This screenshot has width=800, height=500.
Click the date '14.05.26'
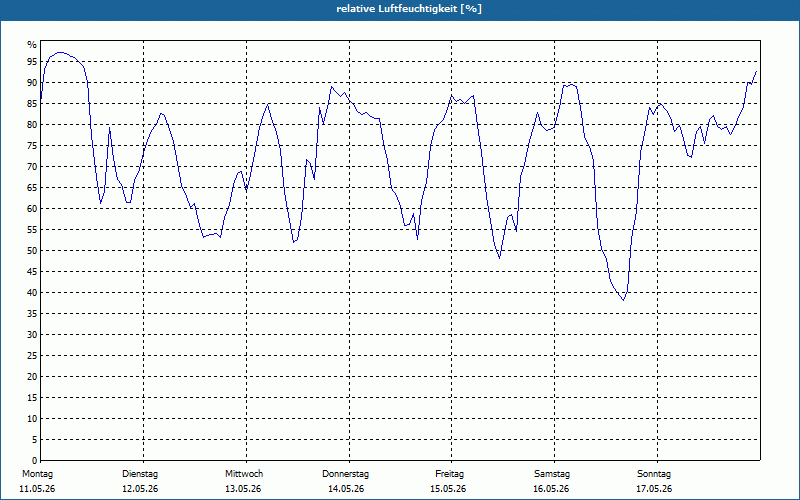(x=346, y=489)
